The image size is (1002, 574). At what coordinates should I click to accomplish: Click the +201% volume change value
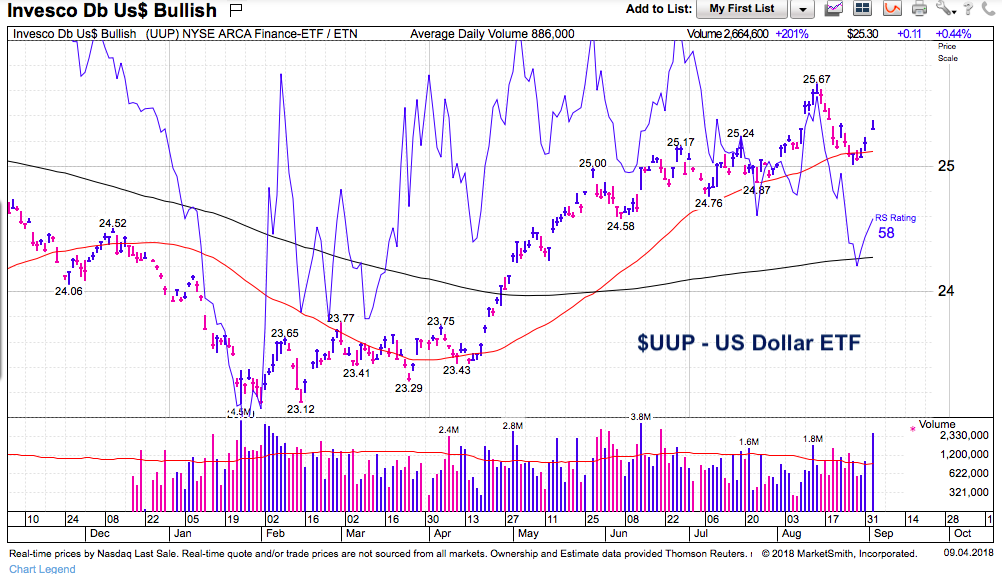(792, 34)
